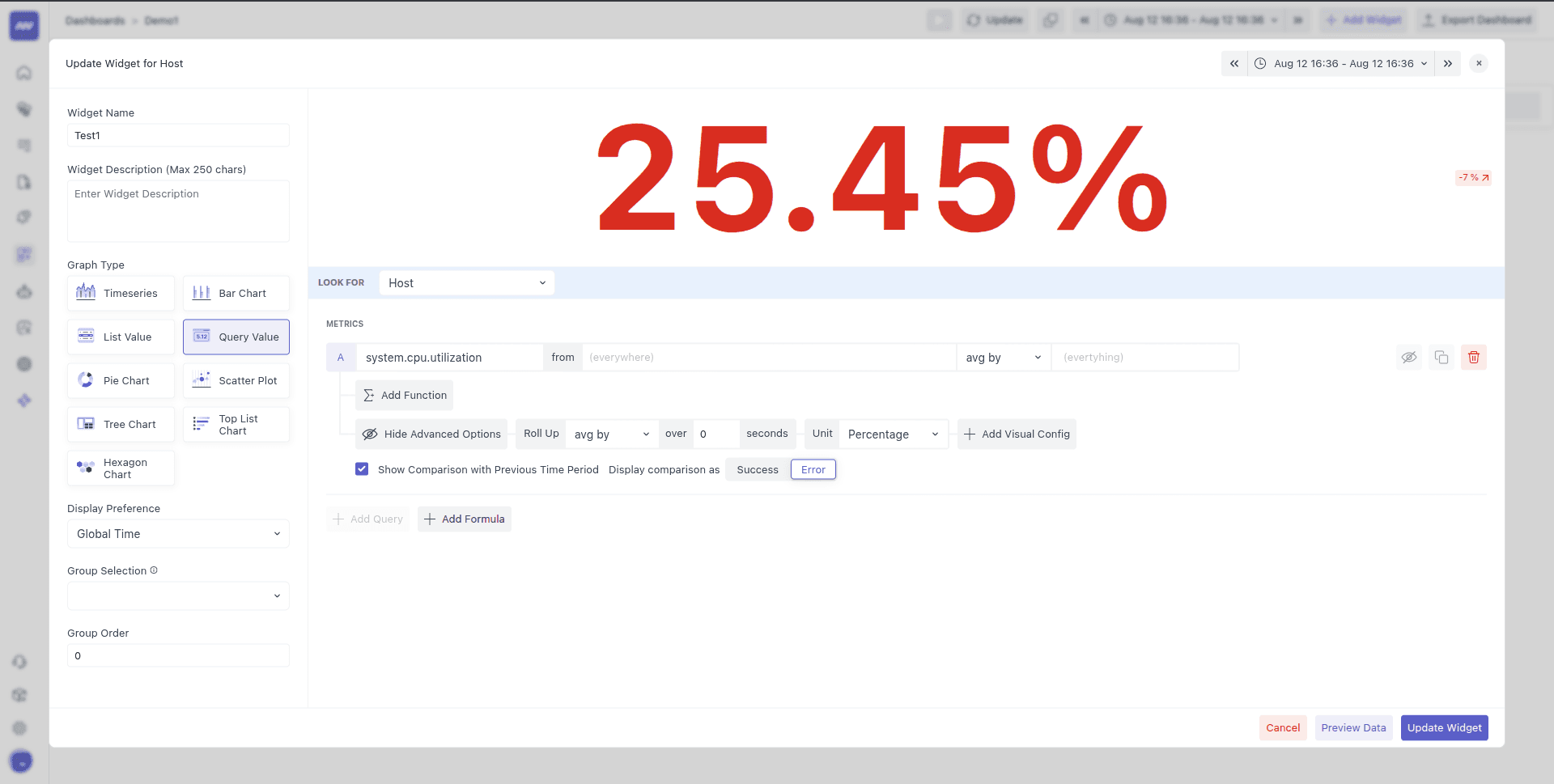Expand the Unit Percentage dropdown
Viewport: 1554px width, 784px height.
click(893, 434)
